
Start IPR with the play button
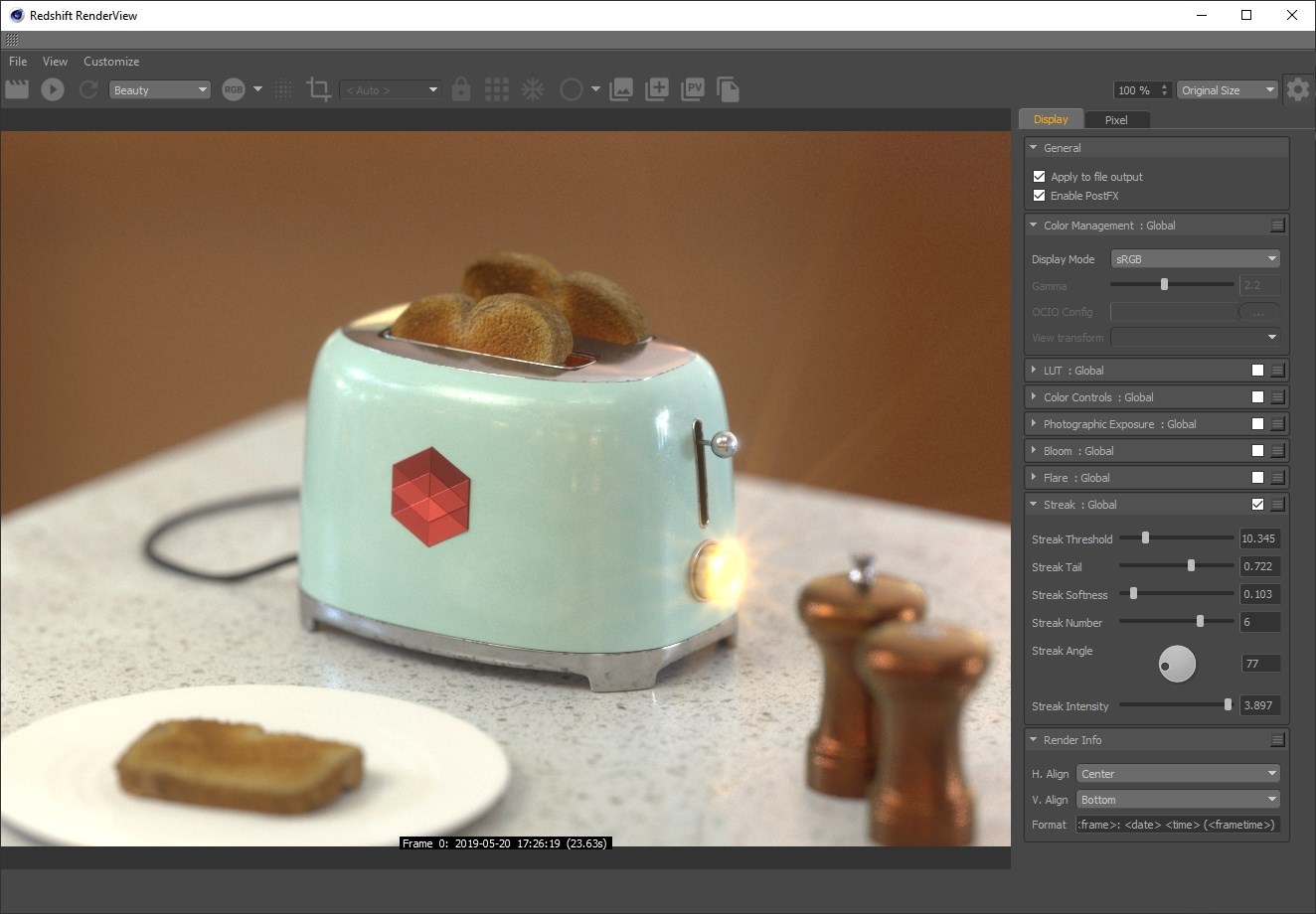click(x=53, y=89)
